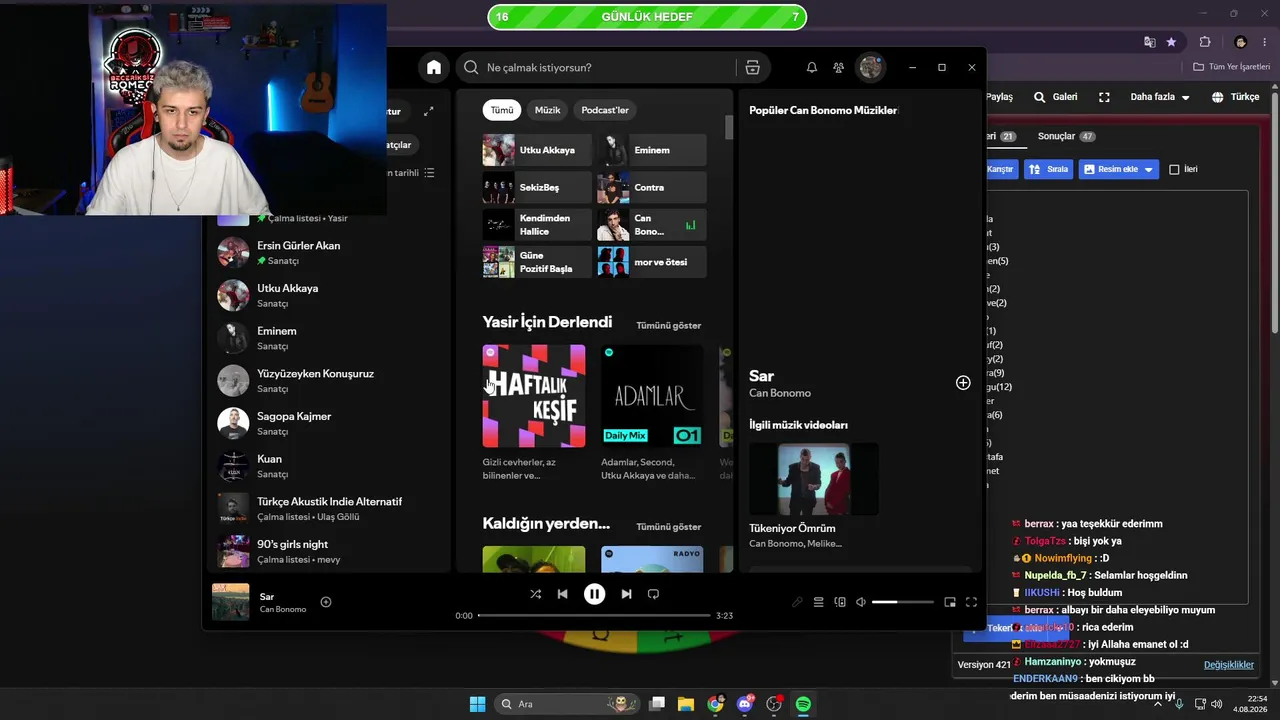1280x720 pixels.
Task: Open File Explorer from the taskbar
Action: 686,704
